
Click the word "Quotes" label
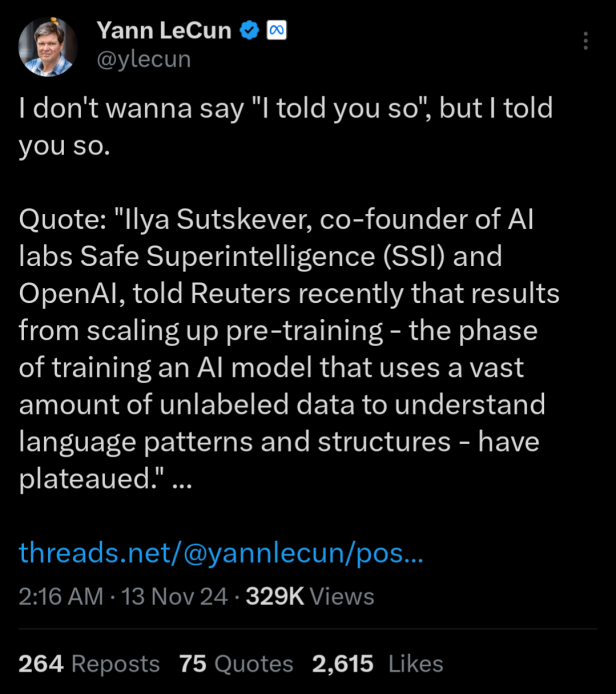coord(253,664)
